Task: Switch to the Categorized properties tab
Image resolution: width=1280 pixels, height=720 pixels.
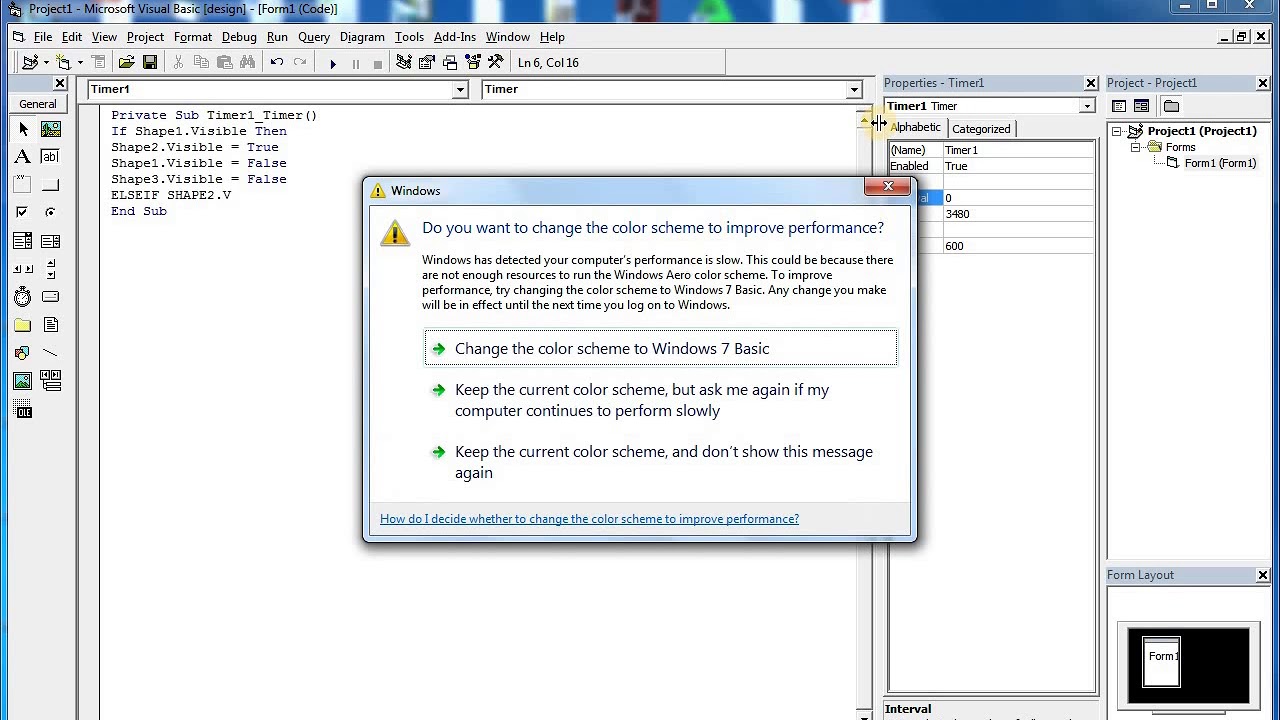Action: tap(981, 129)
